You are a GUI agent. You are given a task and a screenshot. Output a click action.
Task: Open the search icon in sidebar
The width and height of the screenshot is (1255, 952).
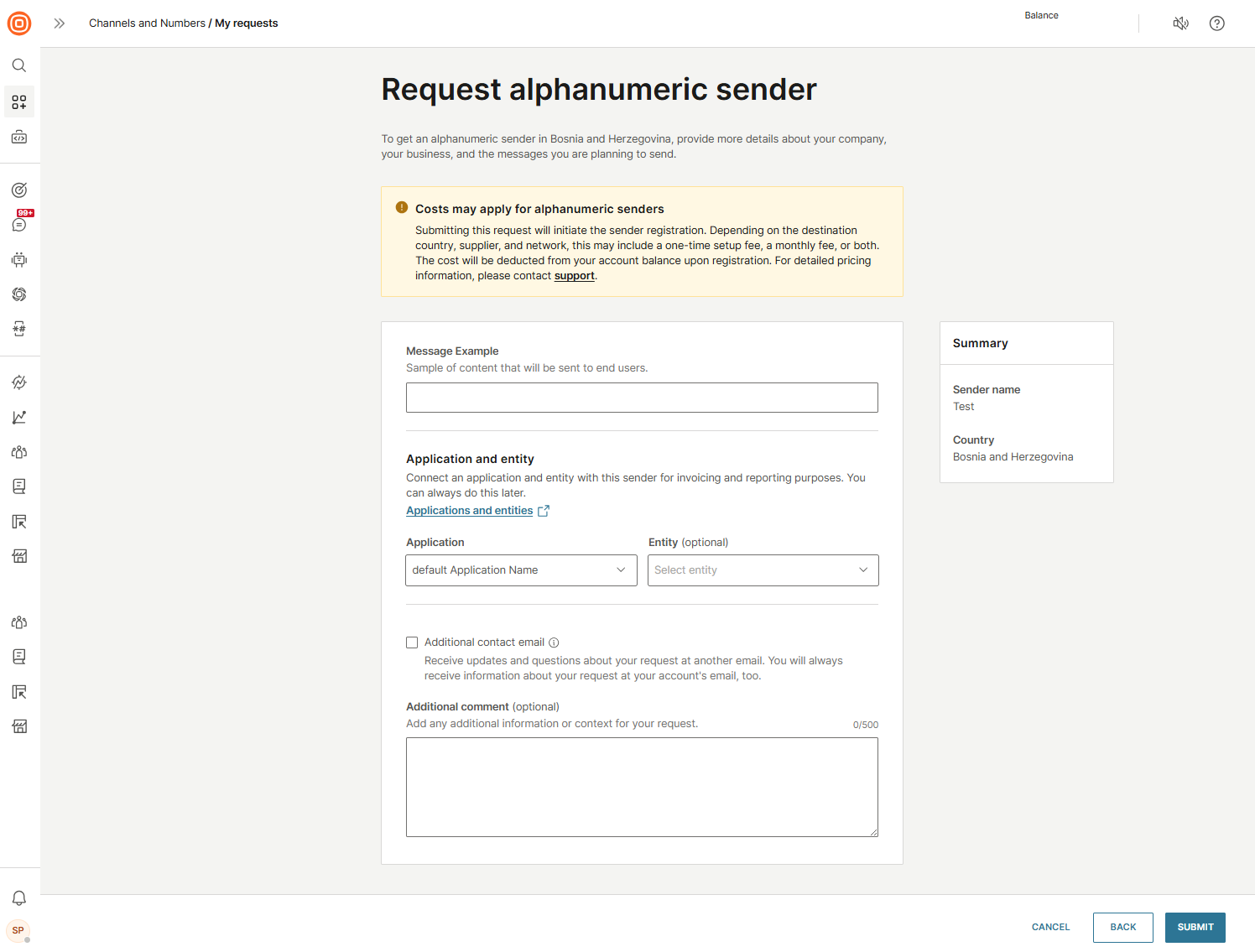tap(19, 65)
